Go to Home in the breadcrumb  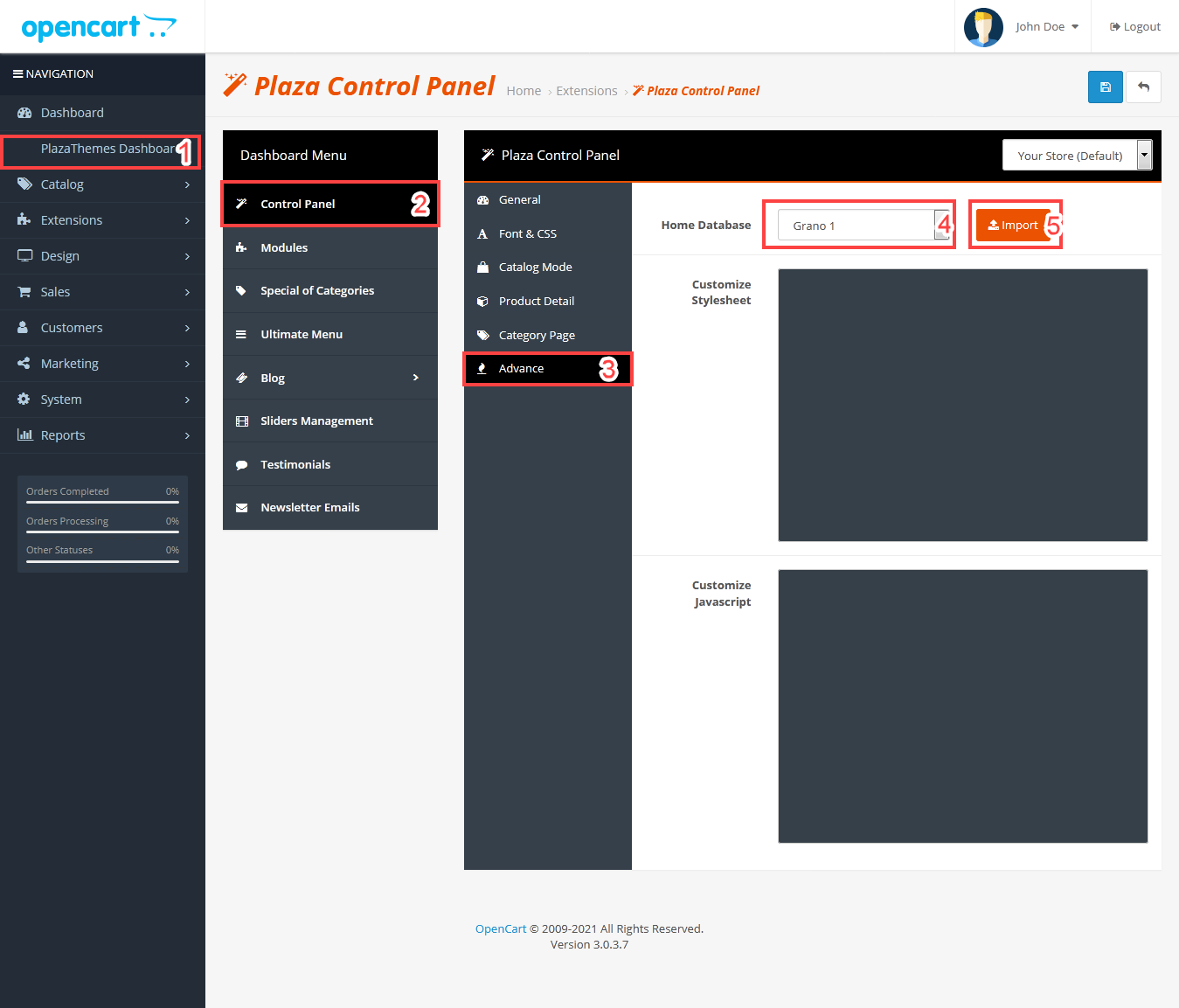pyautogui.click(x=524, y=91)
